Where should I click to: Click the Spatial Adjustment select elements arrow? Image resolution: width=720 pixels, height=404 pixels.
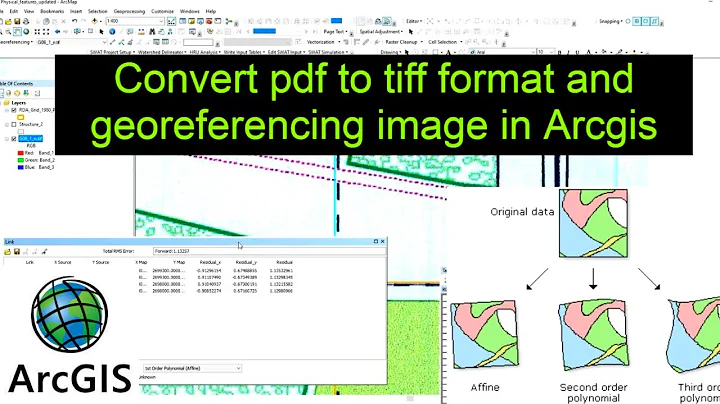[411, 32]
